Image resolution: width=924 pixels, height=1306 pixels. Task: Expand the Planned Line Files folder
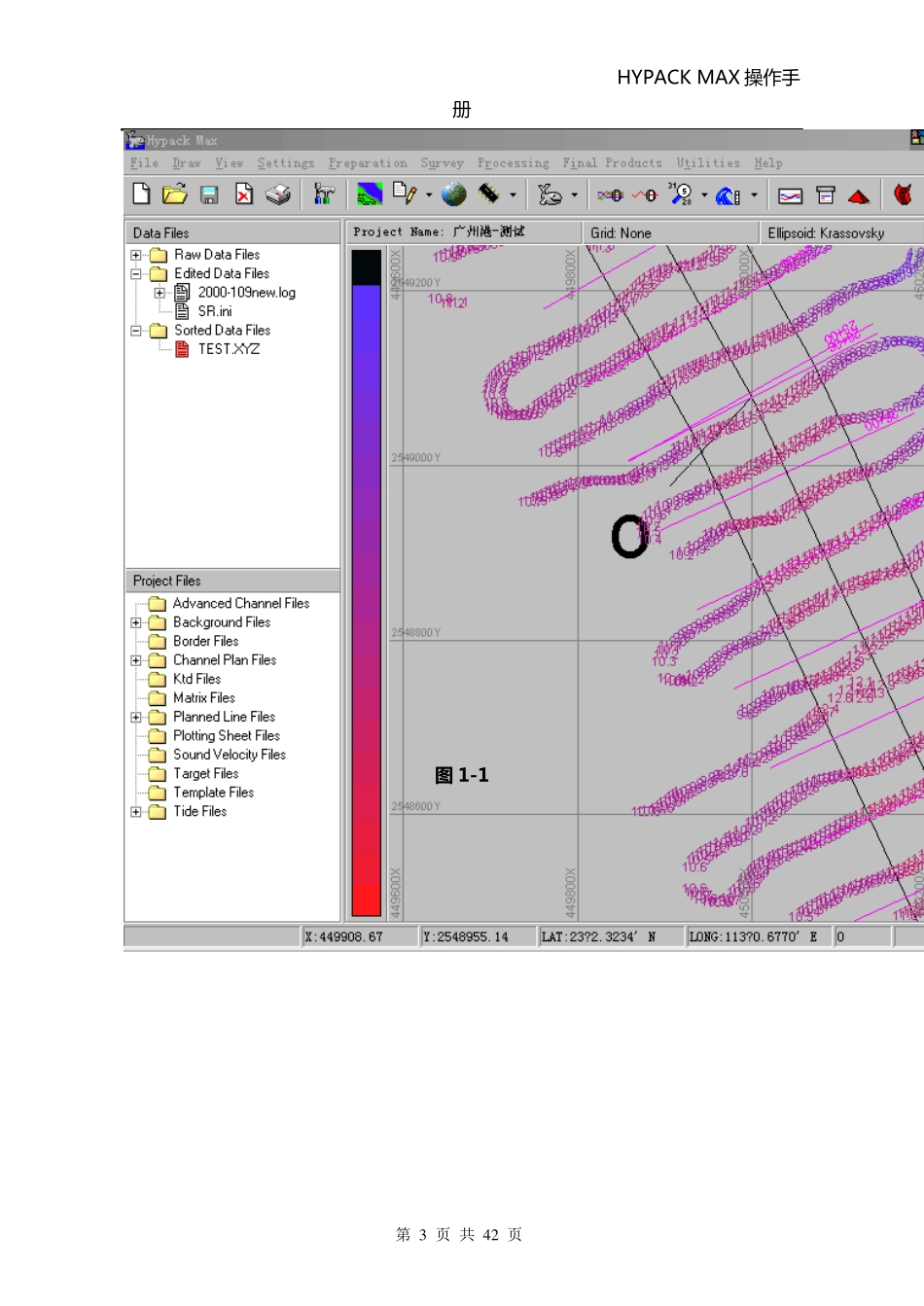pyautogui.click(x=136, y=718)
